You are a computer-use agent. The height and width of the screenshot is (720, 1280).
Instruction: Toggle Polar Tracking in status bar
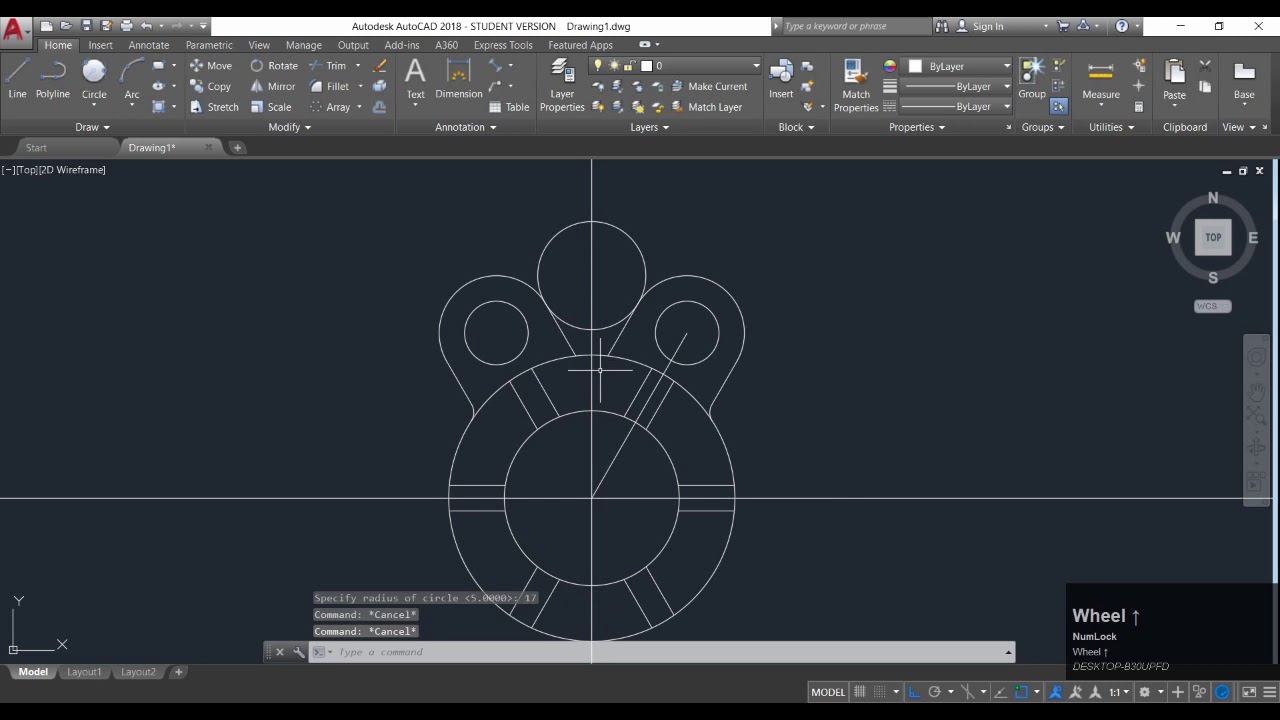point(935,692)
